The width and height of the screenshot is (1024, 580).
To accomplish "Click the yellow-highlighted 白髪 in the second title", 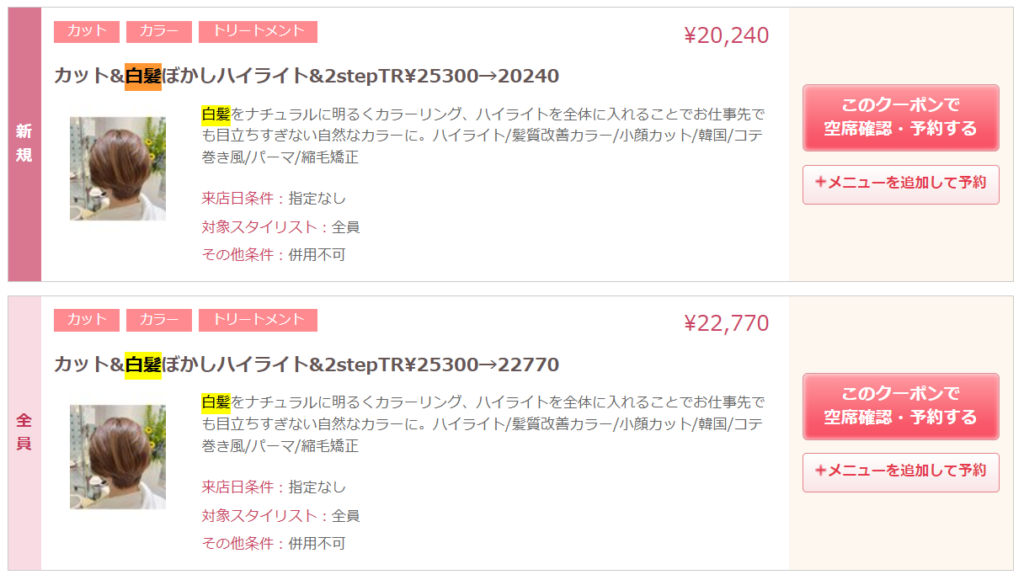I will [143, 364].
